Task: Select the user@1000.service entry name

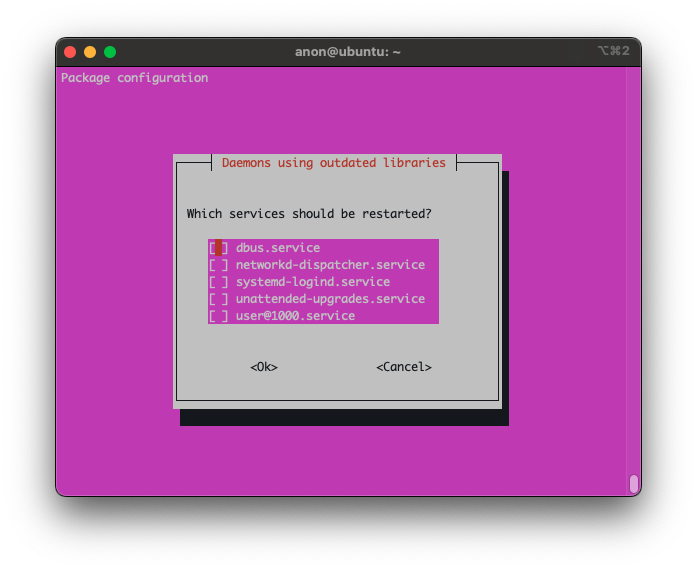Action: (295, 316)
